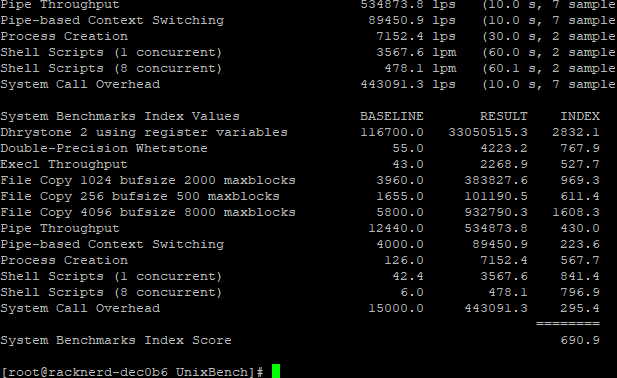
Task: Select "Shell Scripts (1 concurrent)" in index table
Action: (x=111, y=277)
